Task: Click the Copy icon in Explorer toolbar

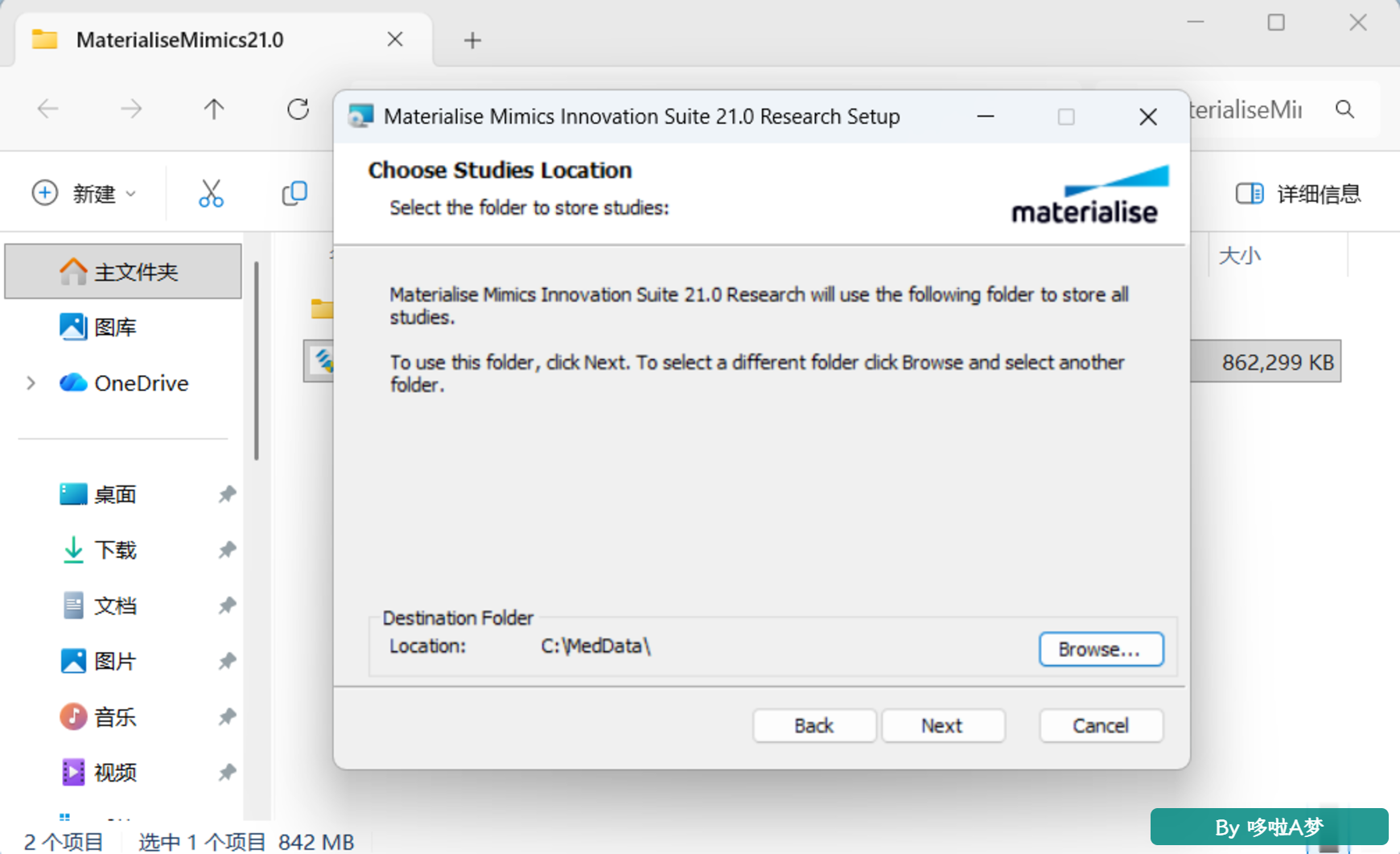Action: 294,193
